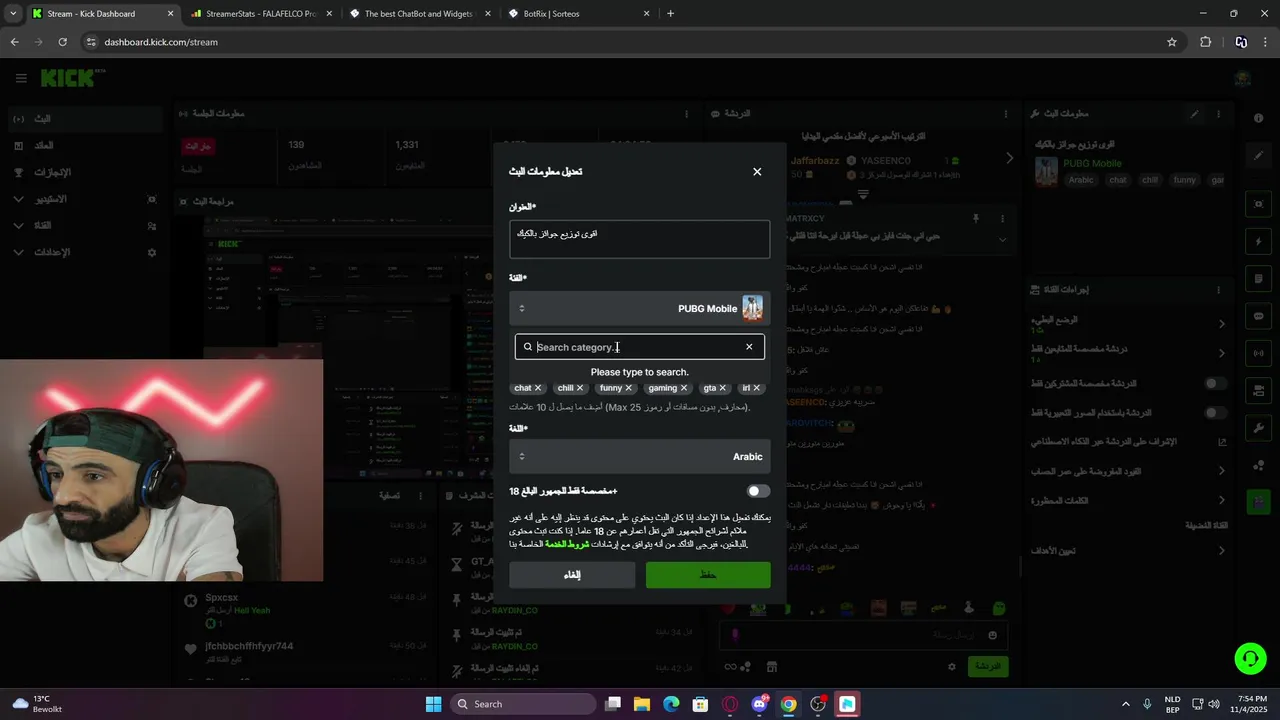Click the stream title text field
This screenshot has width=1280, height=720.
click(639, 240)
